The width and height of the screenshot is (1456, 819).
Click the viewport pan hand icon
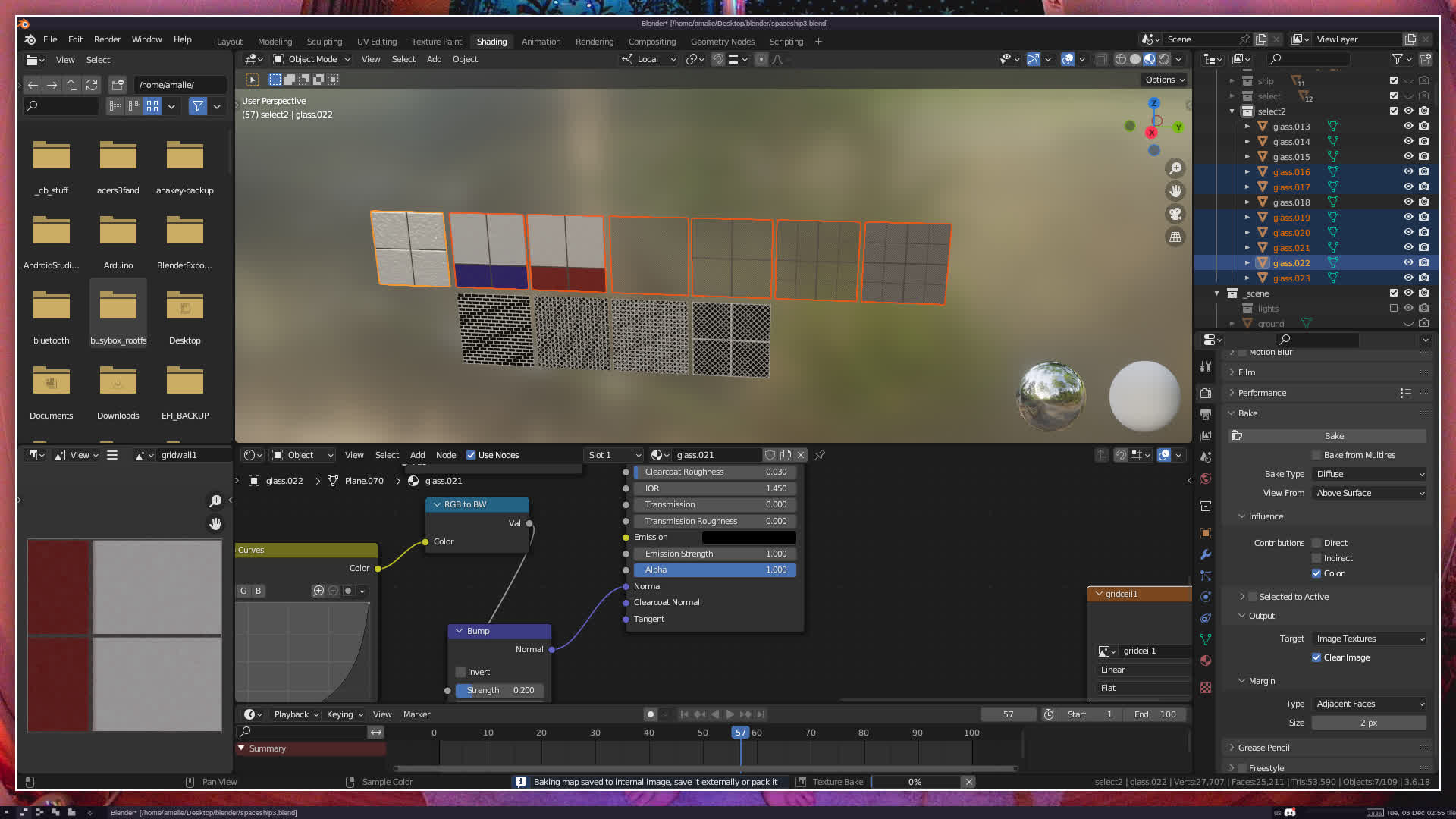[x=1175, y=191]
